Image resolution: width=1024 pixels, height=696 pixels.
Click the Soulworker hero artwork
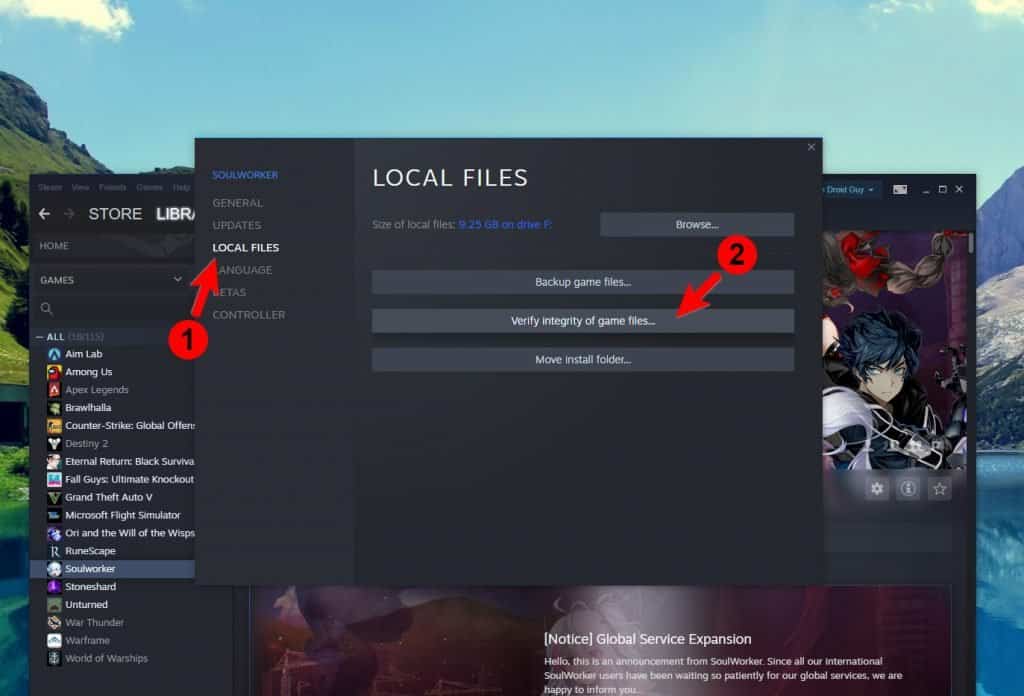coord(893,351)
